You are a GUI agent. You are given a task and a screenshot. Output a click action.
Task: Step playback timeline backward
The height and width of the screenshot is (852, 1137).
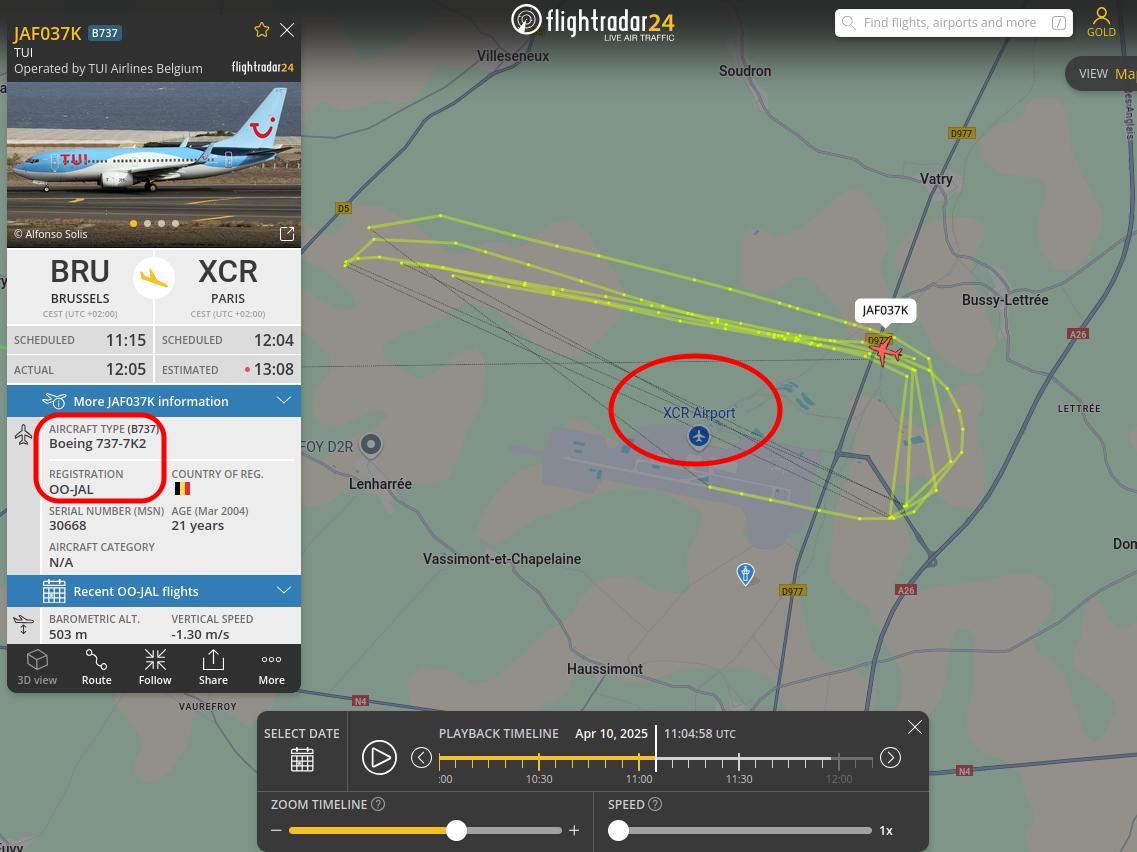tap(421, 758)
